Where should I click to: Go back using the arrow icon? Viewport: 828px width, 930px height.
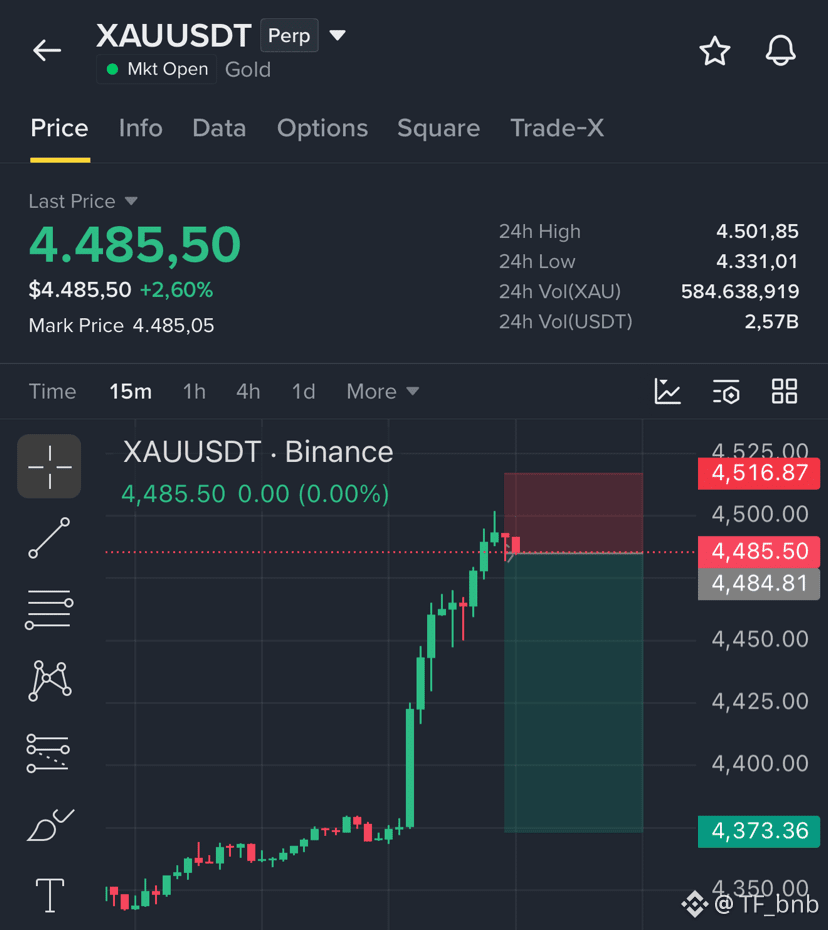47,50
